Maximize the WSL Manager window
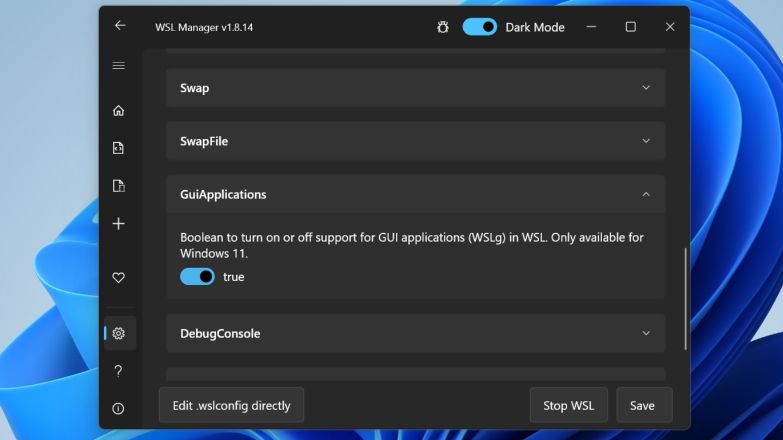Image resolution: width=783 pixels, height=440 pixels. (631, 27)
